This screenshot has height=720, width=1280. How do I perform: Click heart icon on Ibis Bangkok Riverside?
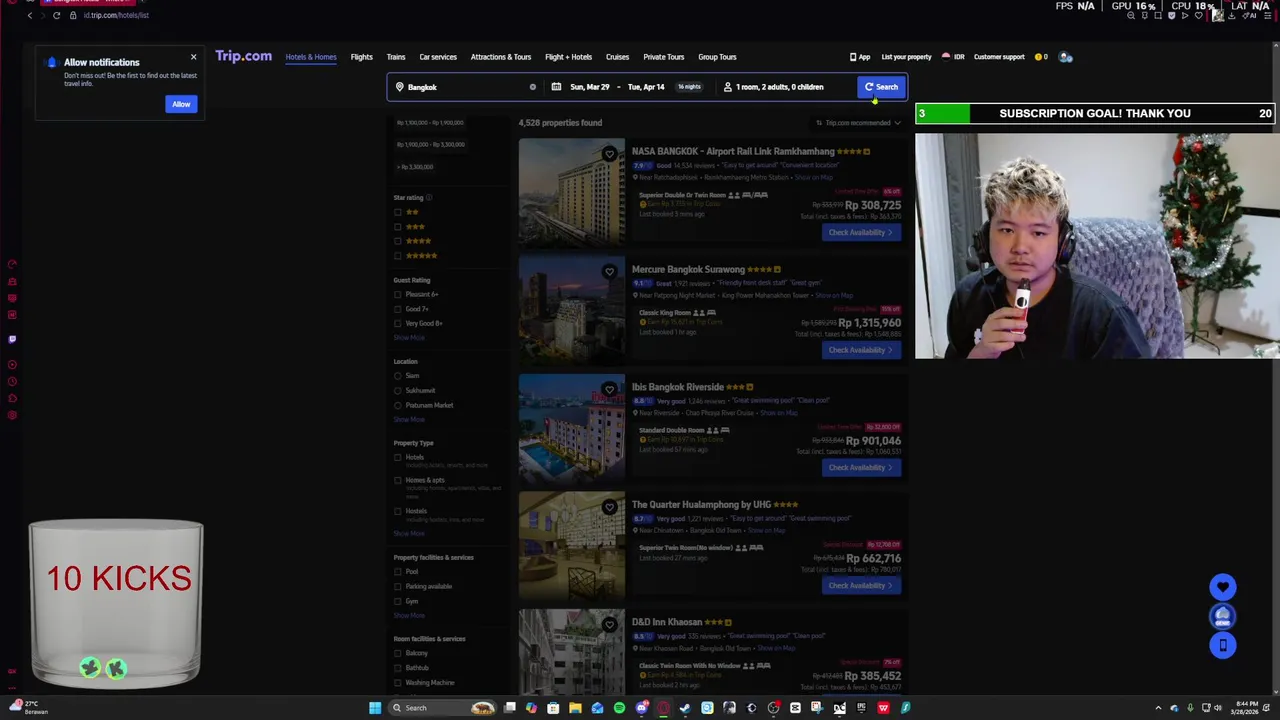tap(609, 389)
